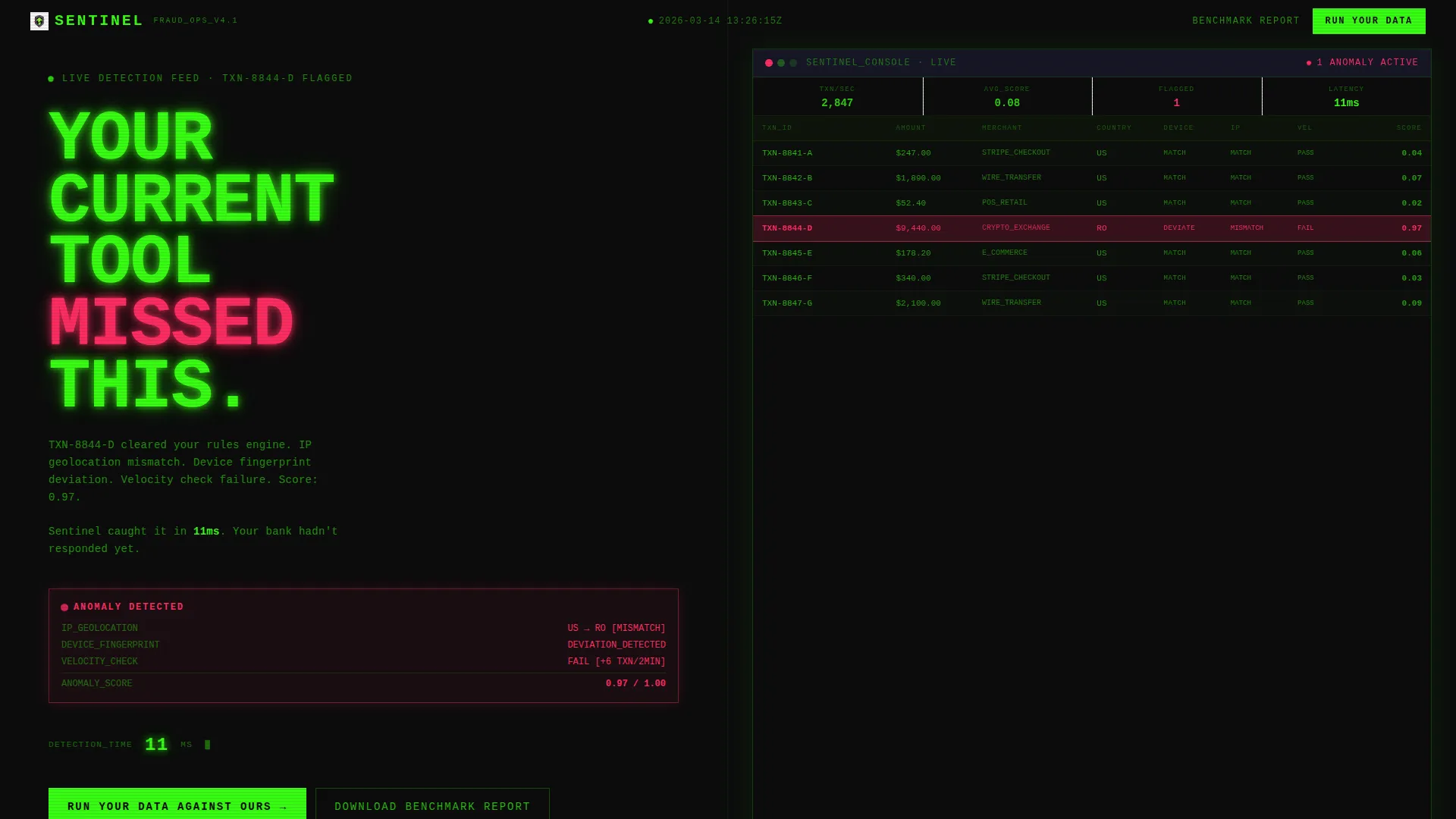
Task: Click the Live Detection Feed status line
Action: (200, 79)
